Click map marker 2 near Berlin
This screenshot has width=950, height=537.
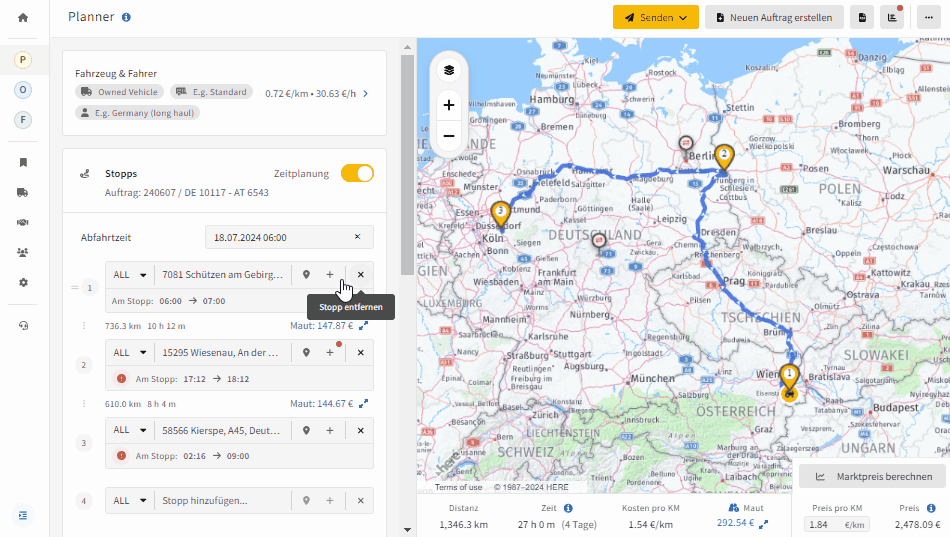(723, 157)
